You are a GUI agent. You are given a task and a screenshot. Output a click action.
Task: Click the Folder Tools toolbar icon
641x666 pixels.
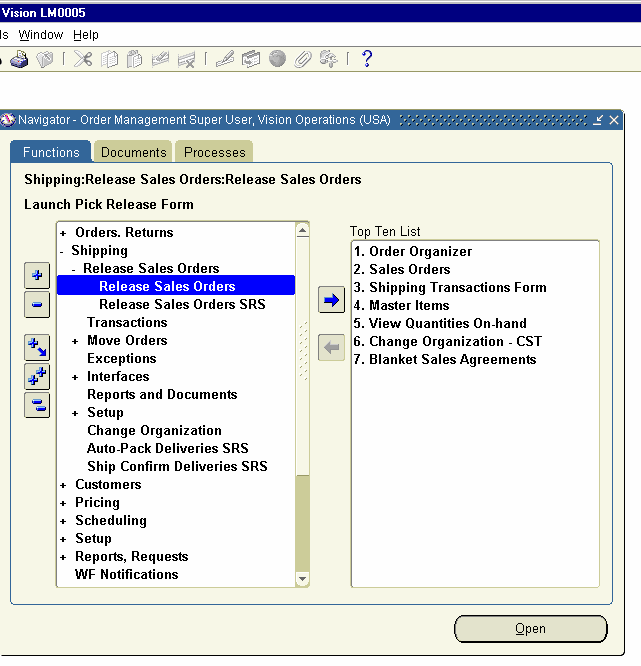click(x=329, y=59)
